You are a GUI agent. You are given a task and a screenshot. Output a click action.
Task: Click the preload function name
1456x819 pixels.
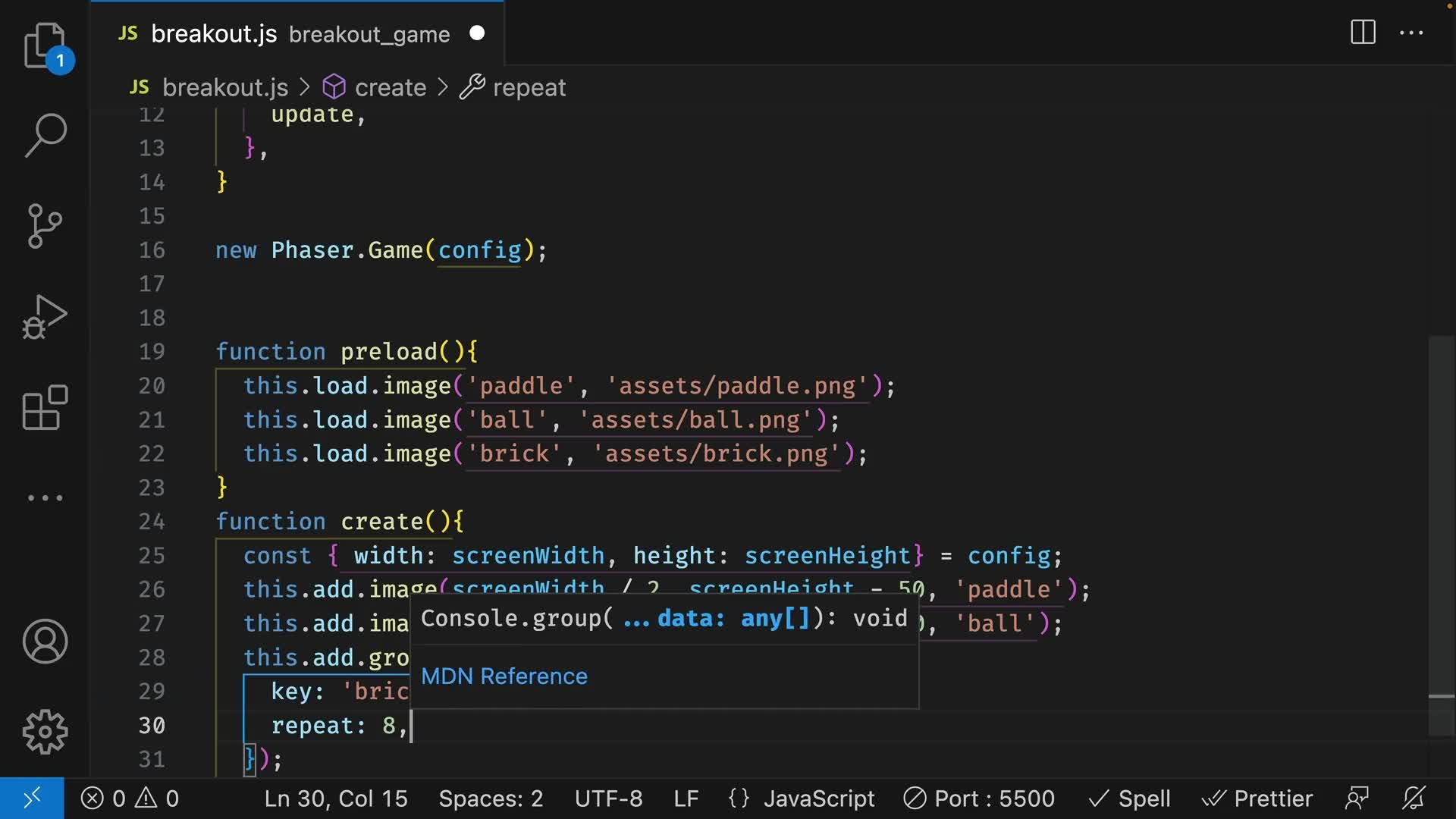pyautogui.click(x=389, y=352)
